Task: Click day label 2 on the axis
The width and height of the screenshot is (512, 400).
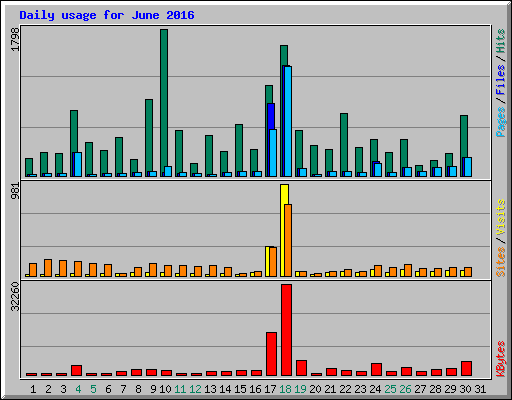Action: pyautogui.click(x=48, y=389)
